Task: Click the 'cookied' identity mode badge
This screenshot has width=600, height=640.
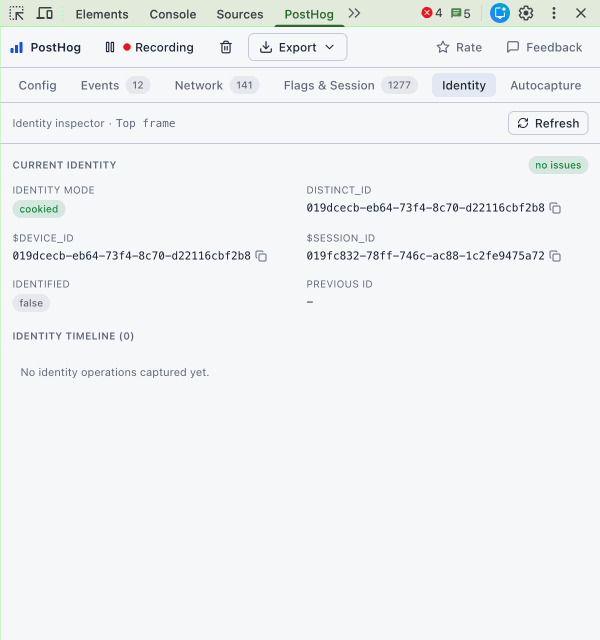Action: tap(39, 209)
